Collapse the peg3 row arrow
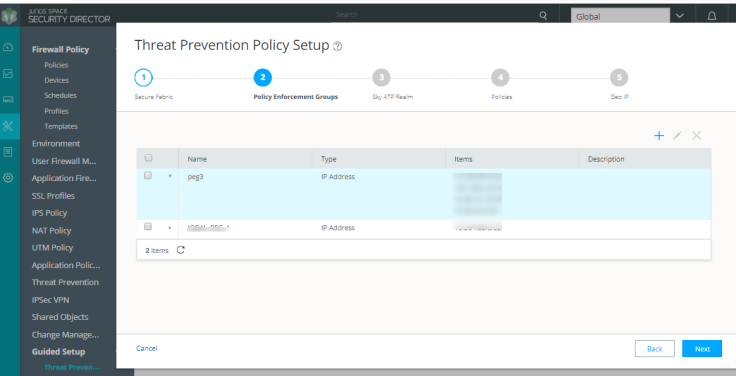The image size is (736, 376). pos(170,176)
